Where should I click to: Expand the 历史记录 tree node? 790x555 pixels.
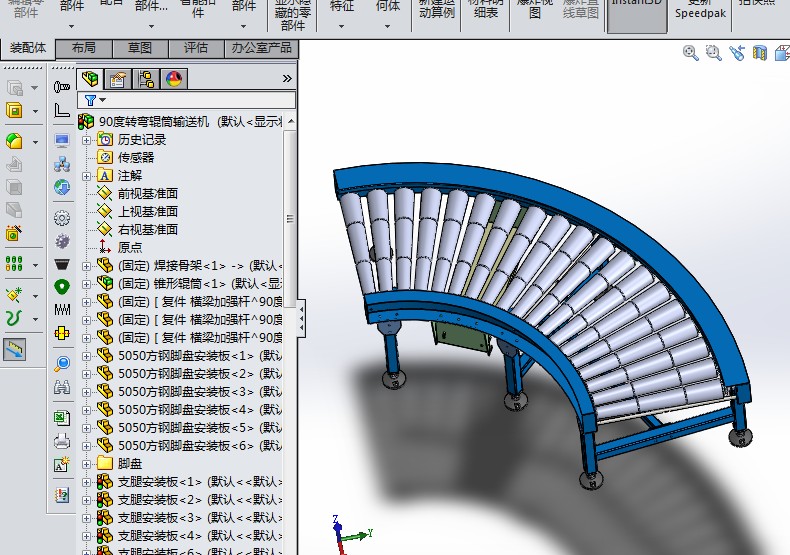(x=86, y=140)
